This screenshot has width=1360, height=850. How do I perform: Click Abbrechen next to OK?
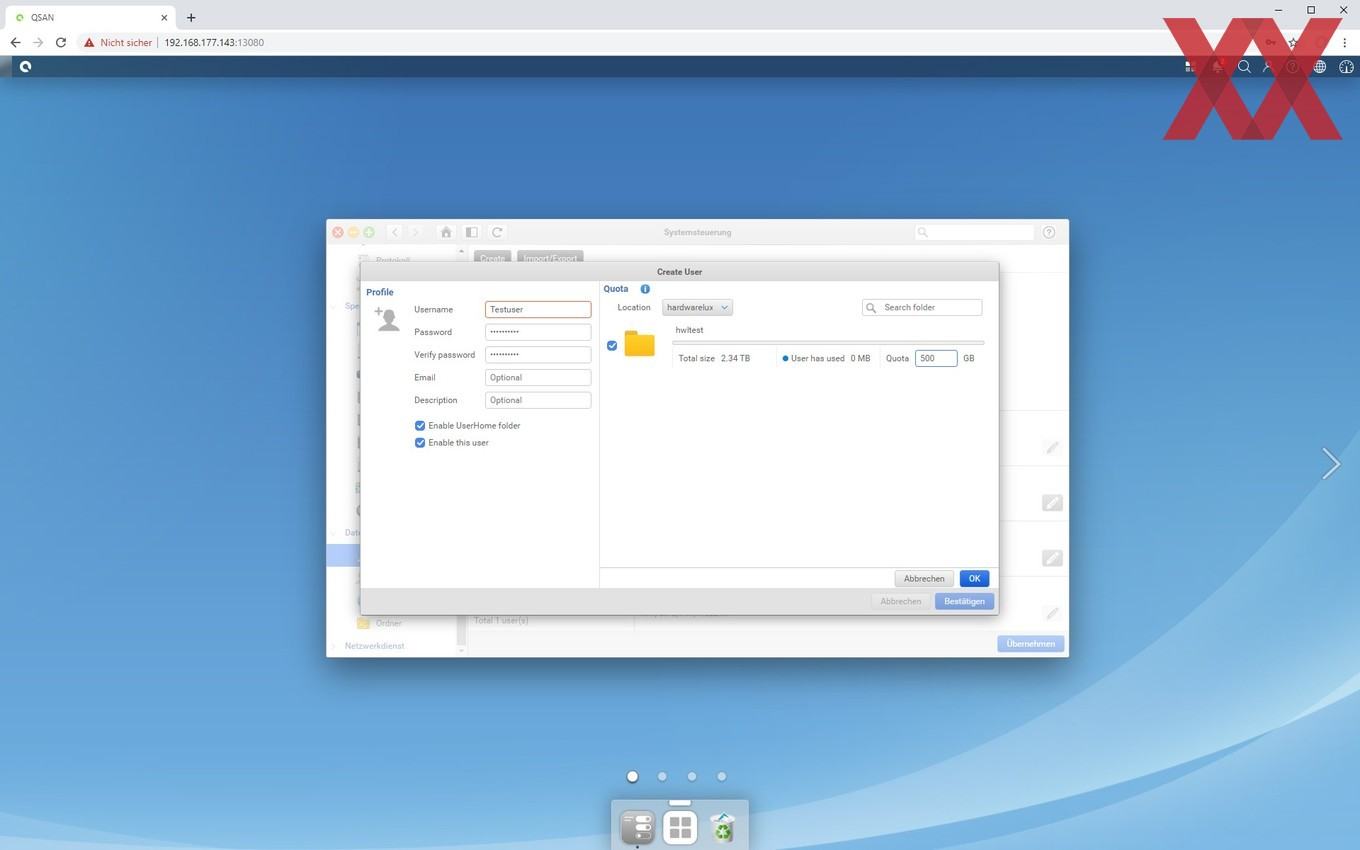[924, 579]
